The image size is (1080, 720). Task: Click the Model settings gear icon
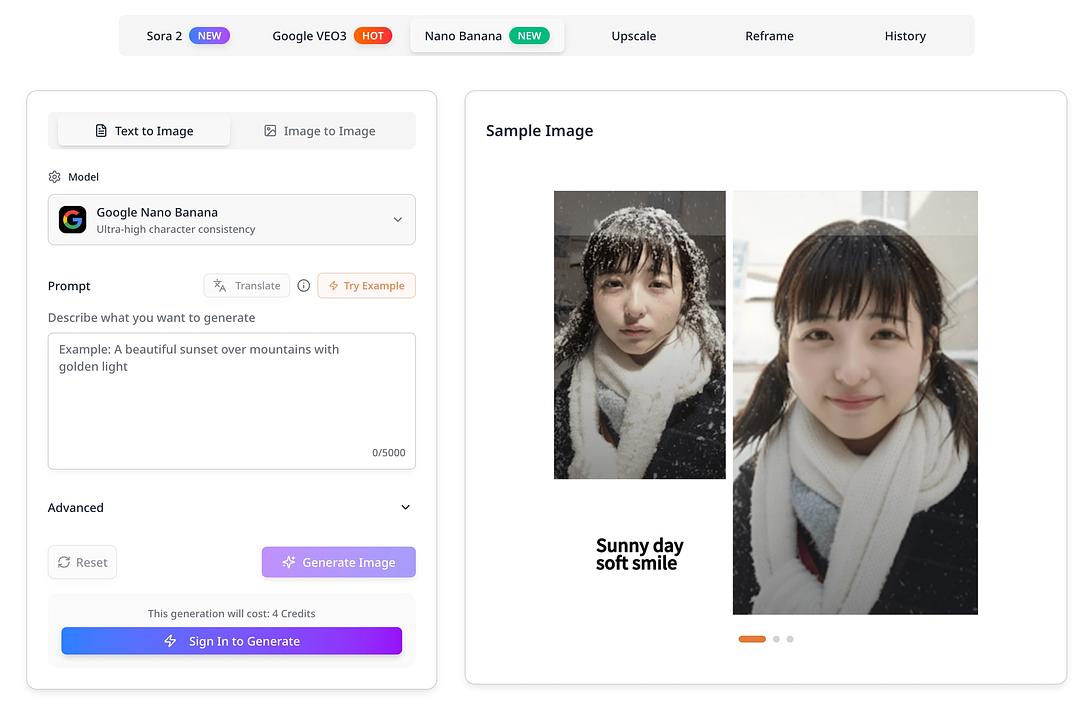[x=54, y=176]
